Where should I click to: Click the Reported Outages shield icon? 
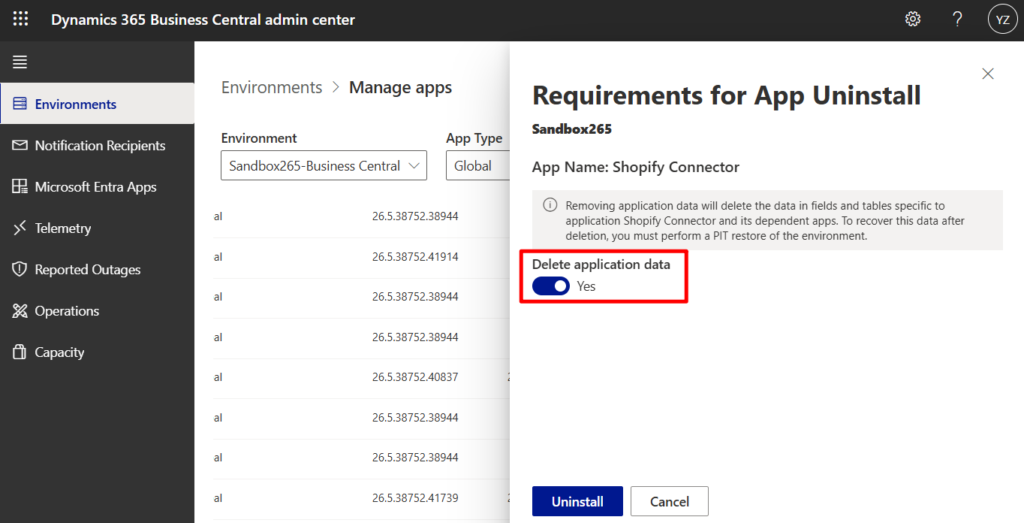point(19,270)
